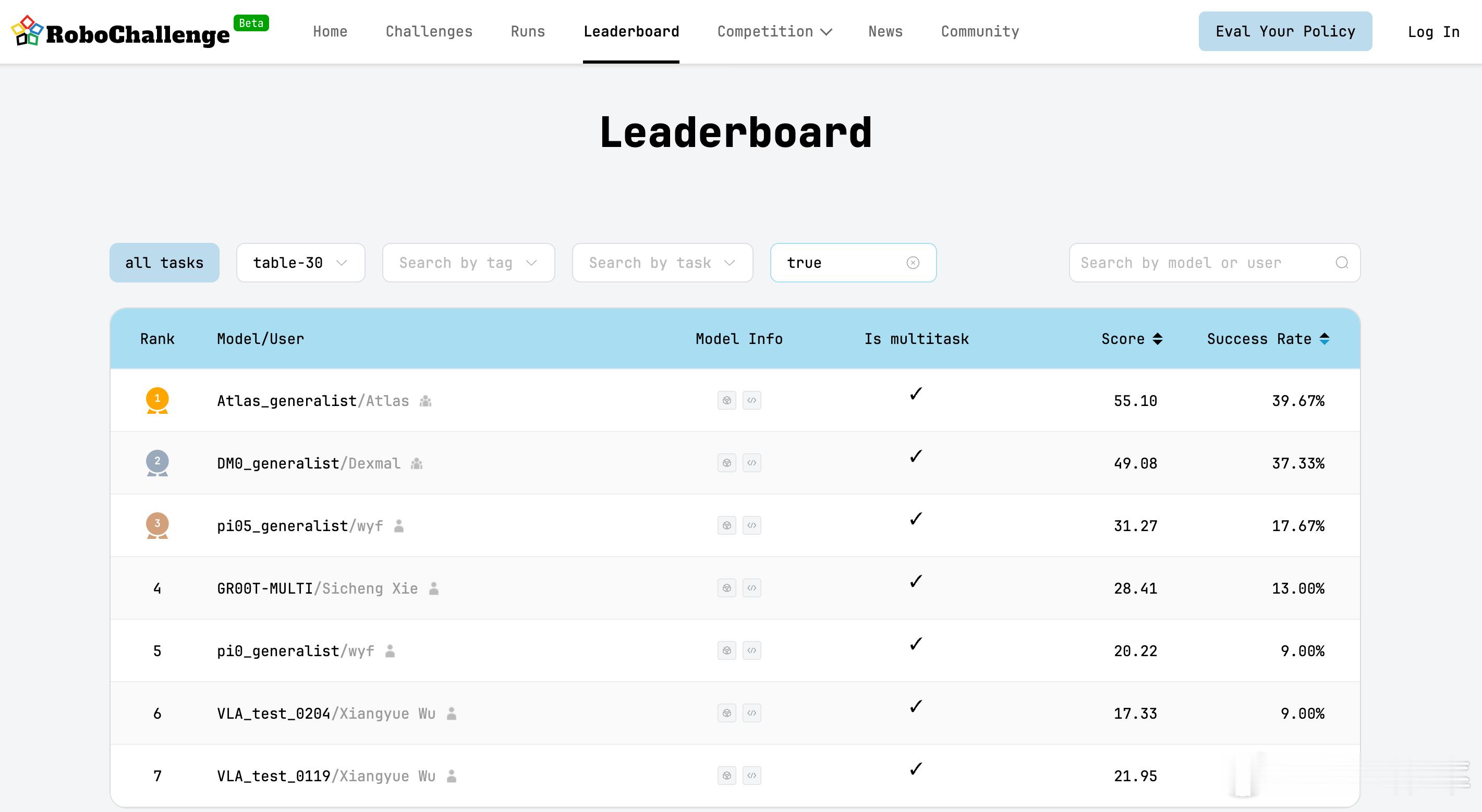This screenshot has width=1482, height=812.
Task: Click the team icon next to Atlas
Action: [x=425, y=401]
